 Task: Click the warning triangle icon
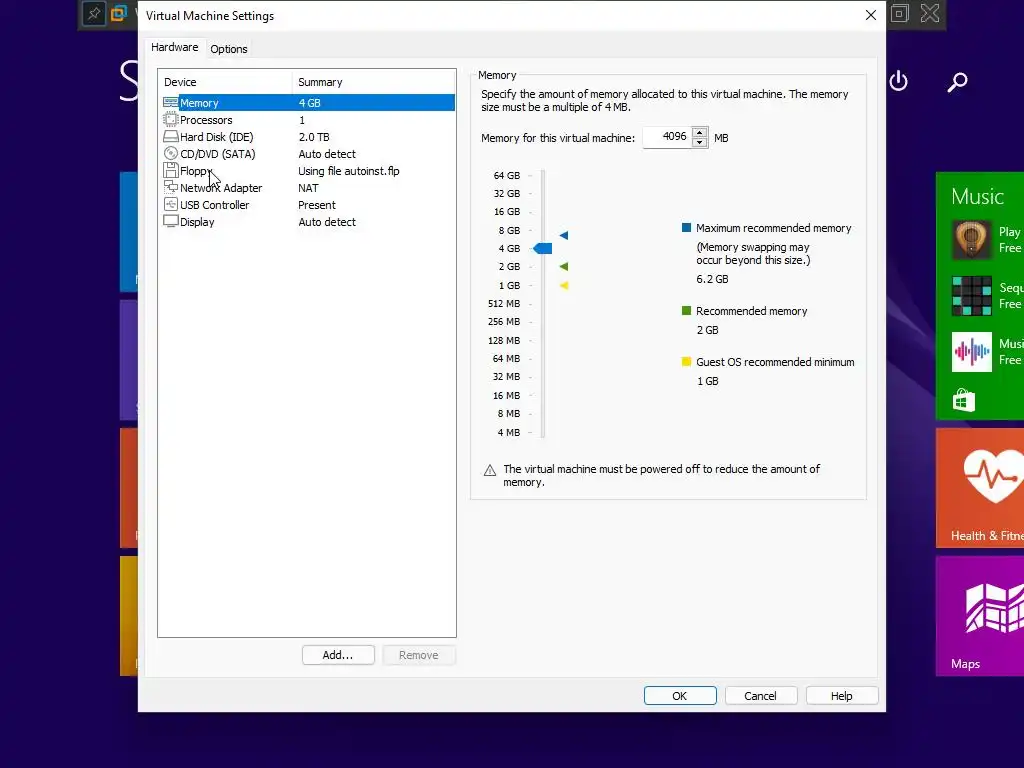(490, 470)
